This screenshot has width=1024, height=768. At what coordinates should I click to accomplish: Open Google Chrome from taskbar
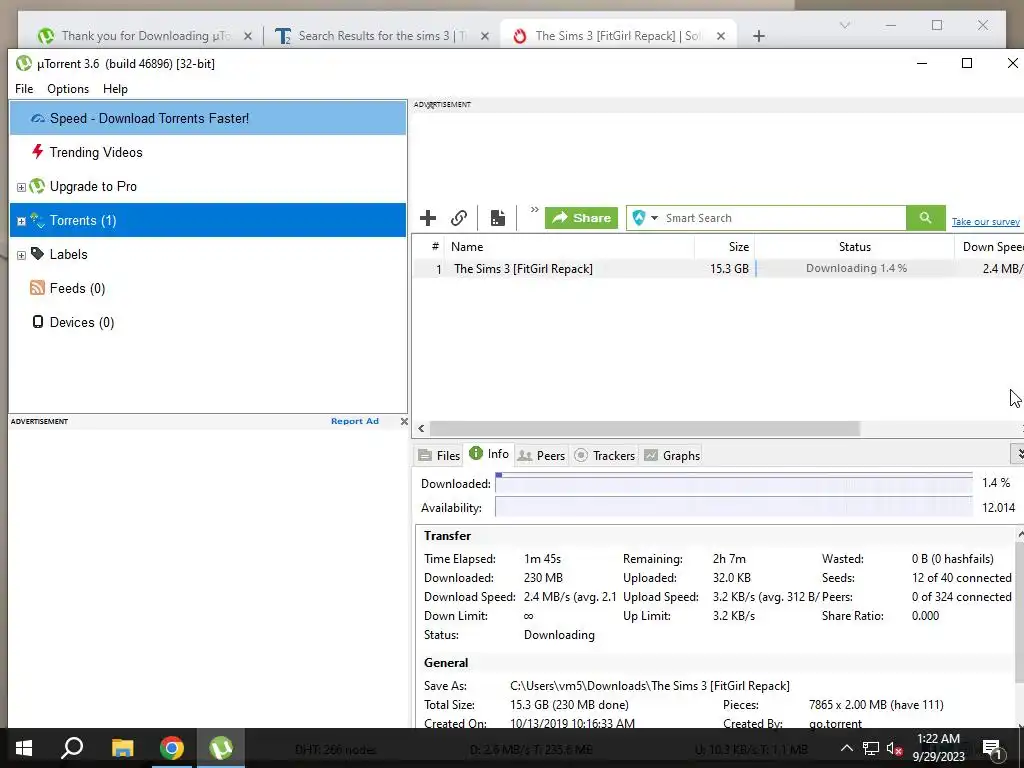click(x=172, y=748)
